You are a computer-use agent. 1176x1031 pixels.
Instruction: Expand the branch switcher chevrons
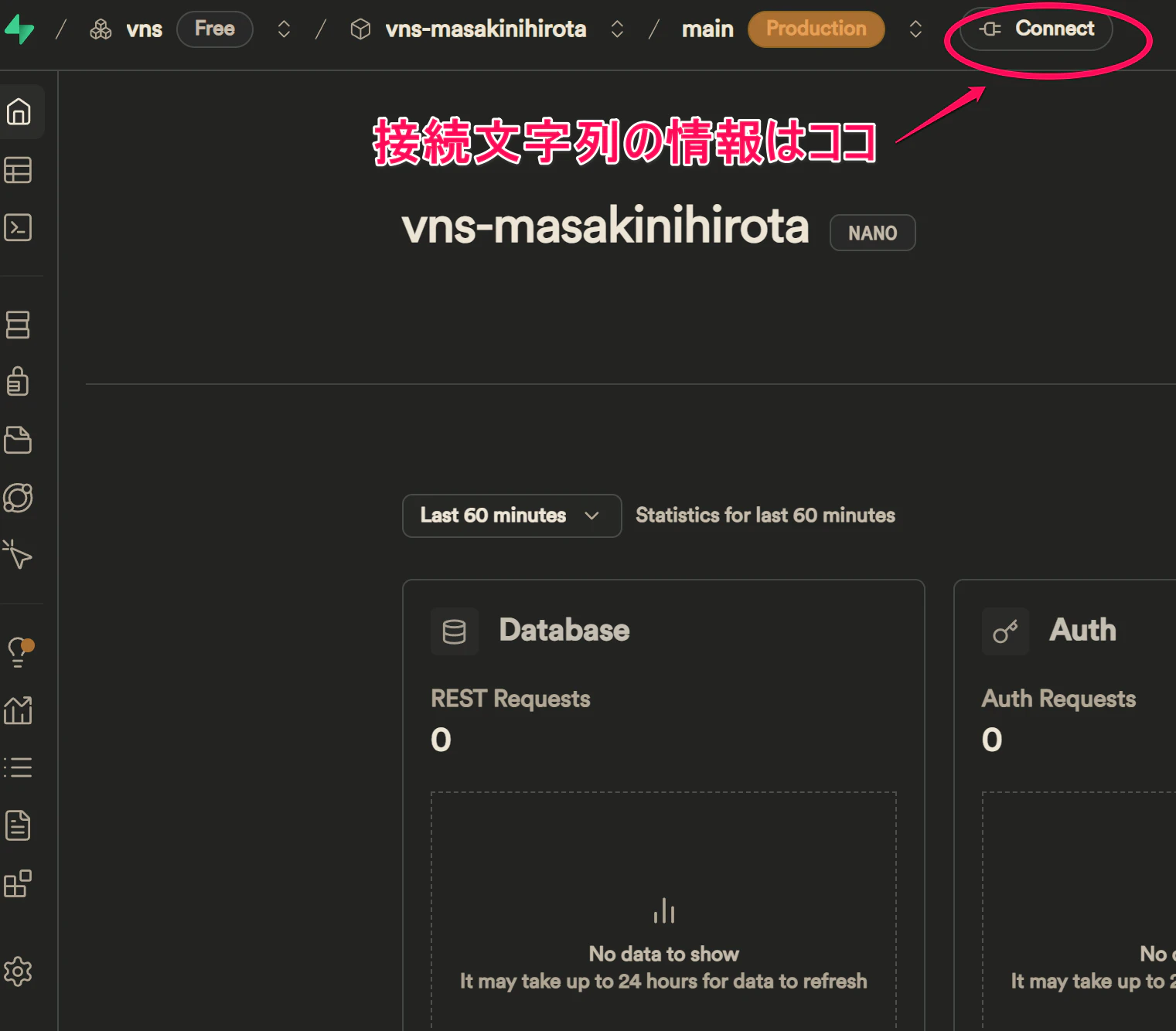915,29
